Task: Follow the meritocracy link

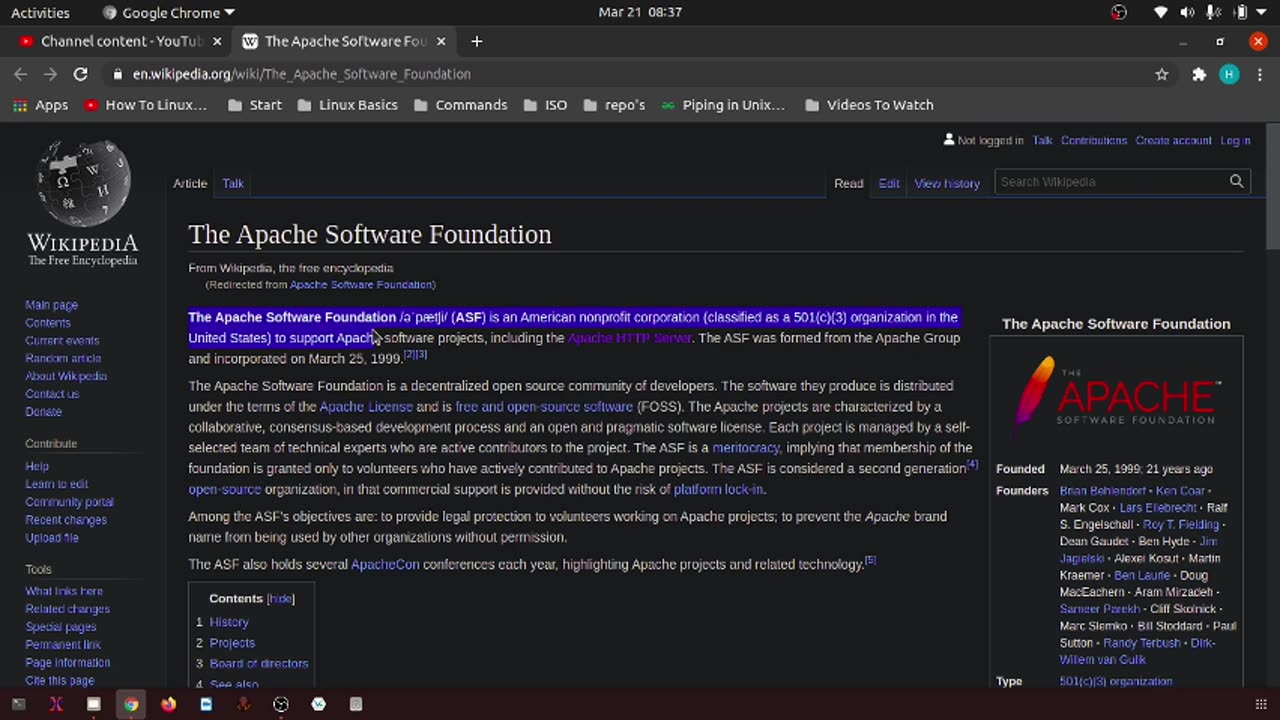Action: click(x=746, y=448)
